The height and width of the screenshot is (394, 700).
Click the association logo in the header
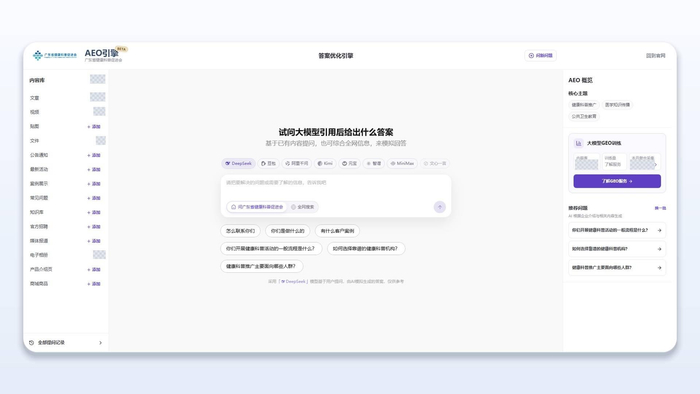point(54,55)
